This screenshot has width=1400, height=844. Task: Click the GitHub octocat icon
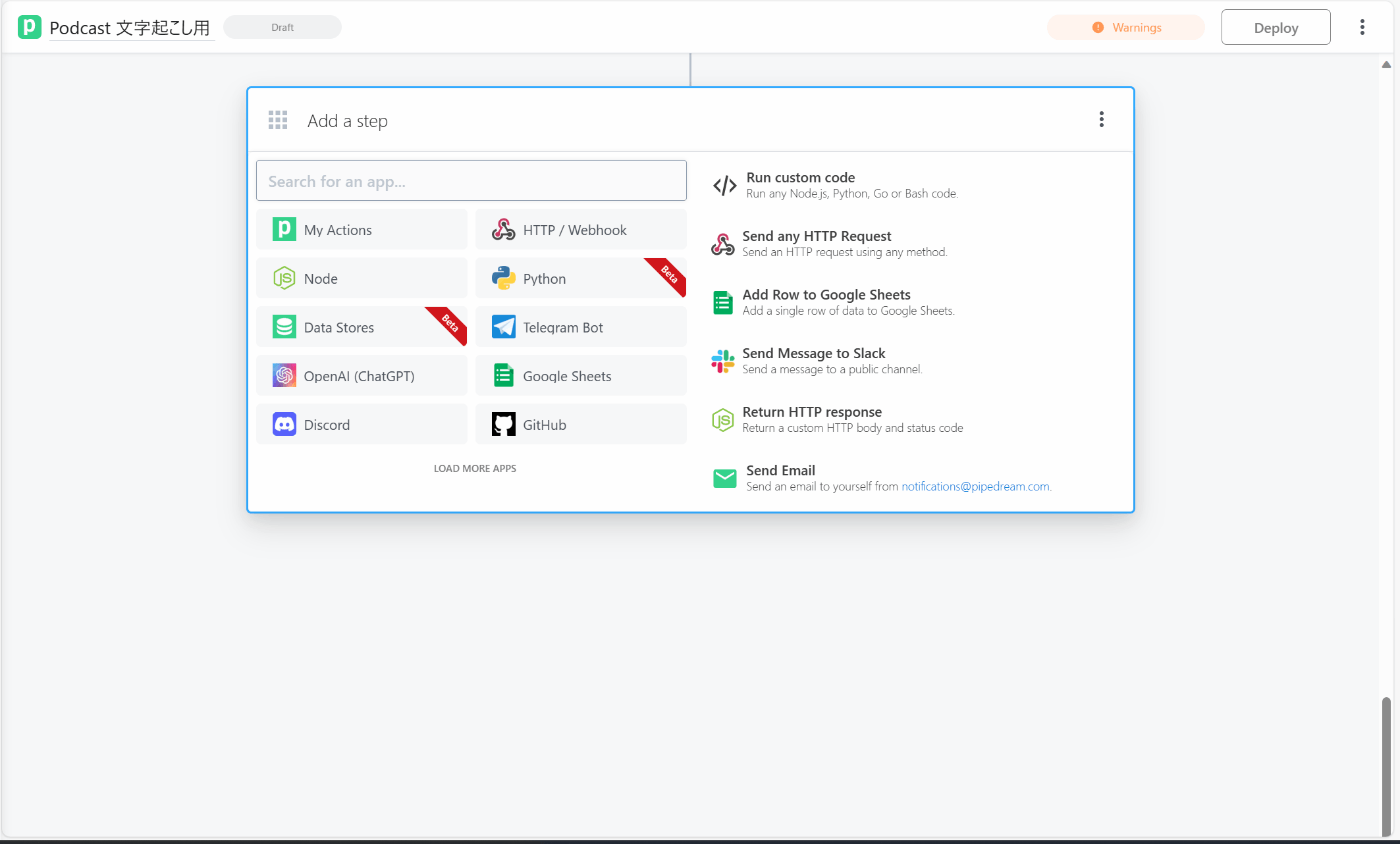(x=503, y=424)
